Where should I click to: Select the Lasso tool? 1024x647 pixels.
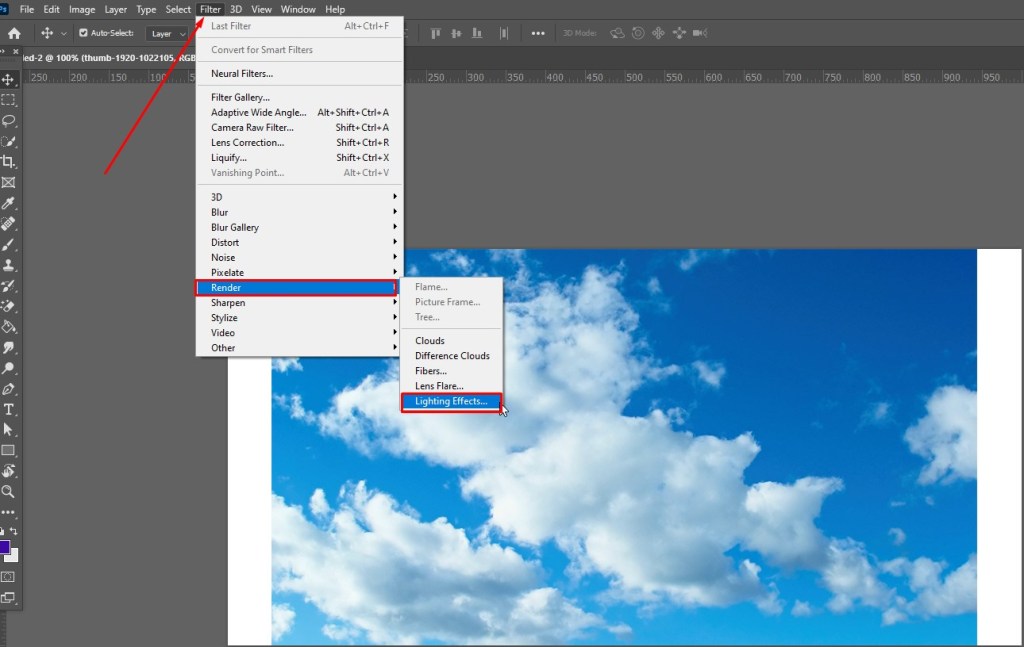click(x=8, y=120)
